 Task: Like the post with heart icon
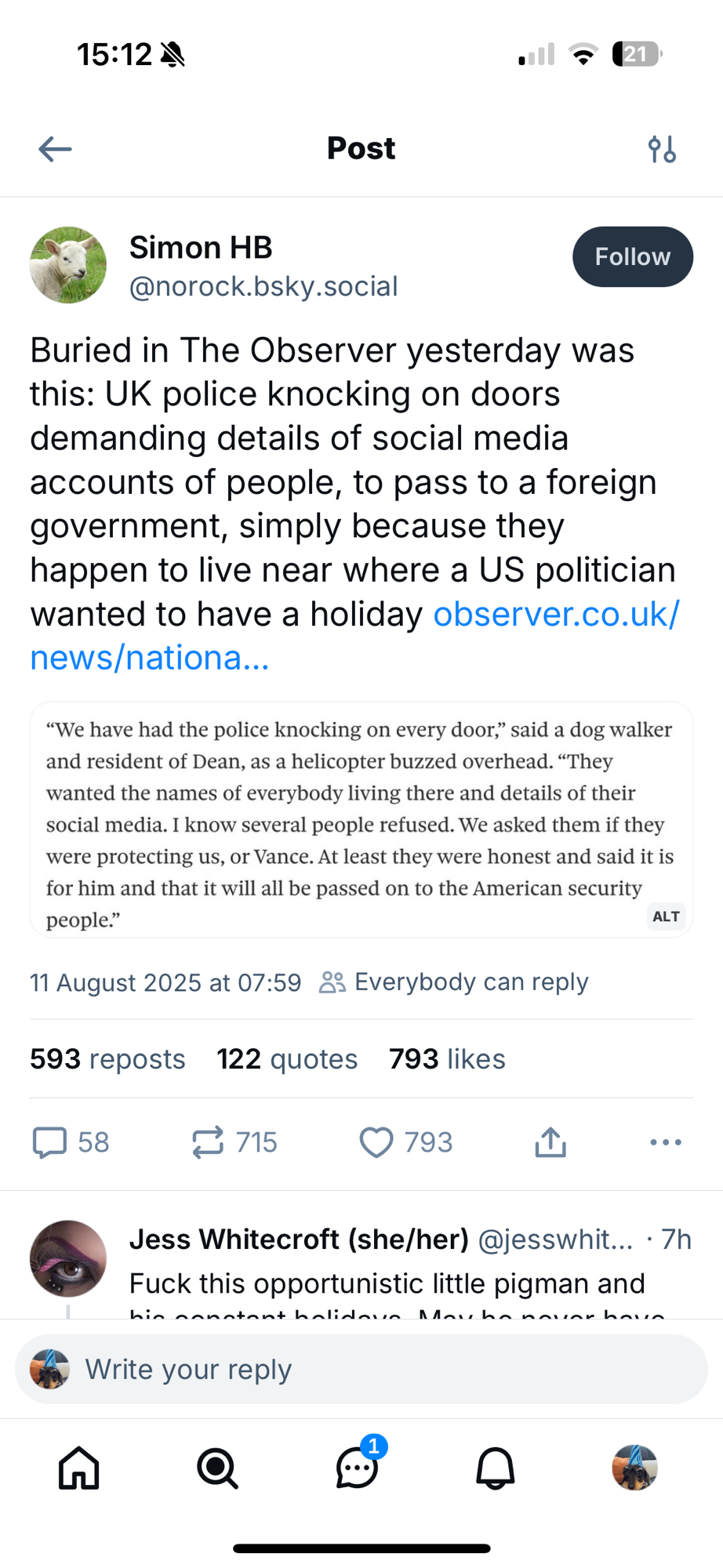(x=376, y=1142)
